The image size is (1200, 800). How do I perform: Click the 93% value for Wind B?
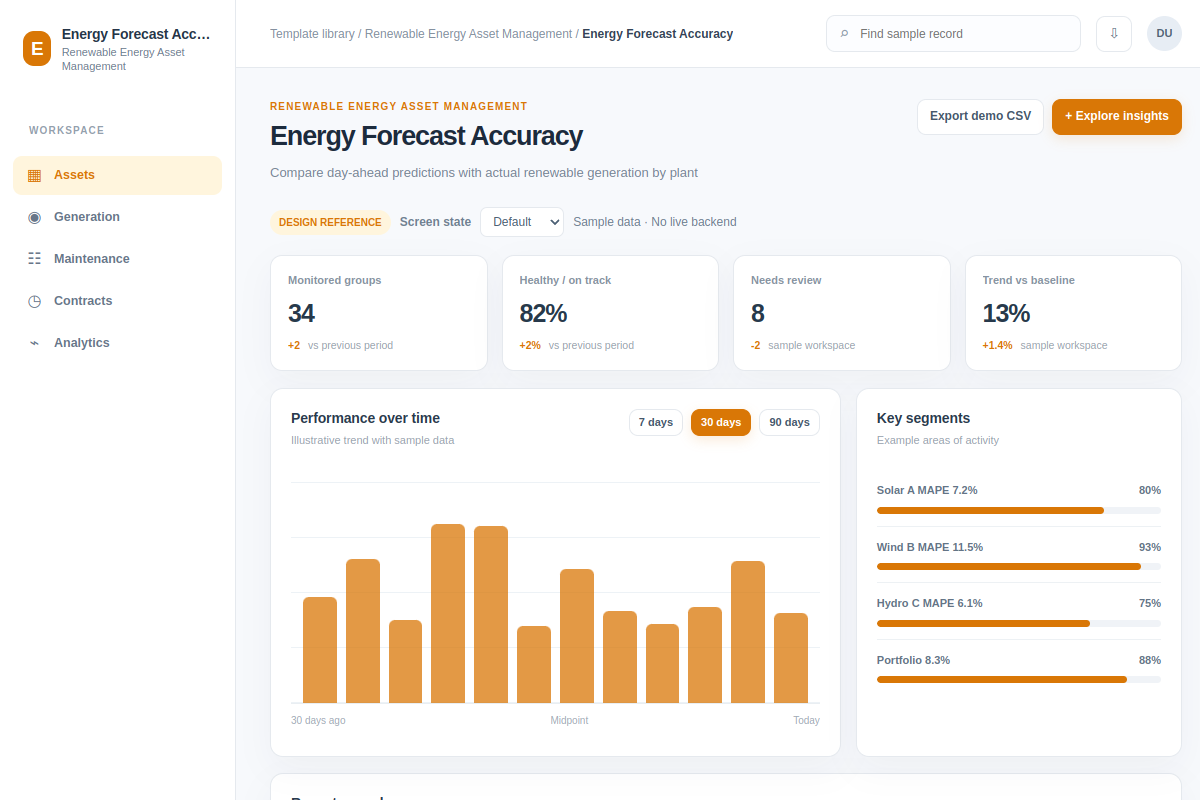(1150, 547)
